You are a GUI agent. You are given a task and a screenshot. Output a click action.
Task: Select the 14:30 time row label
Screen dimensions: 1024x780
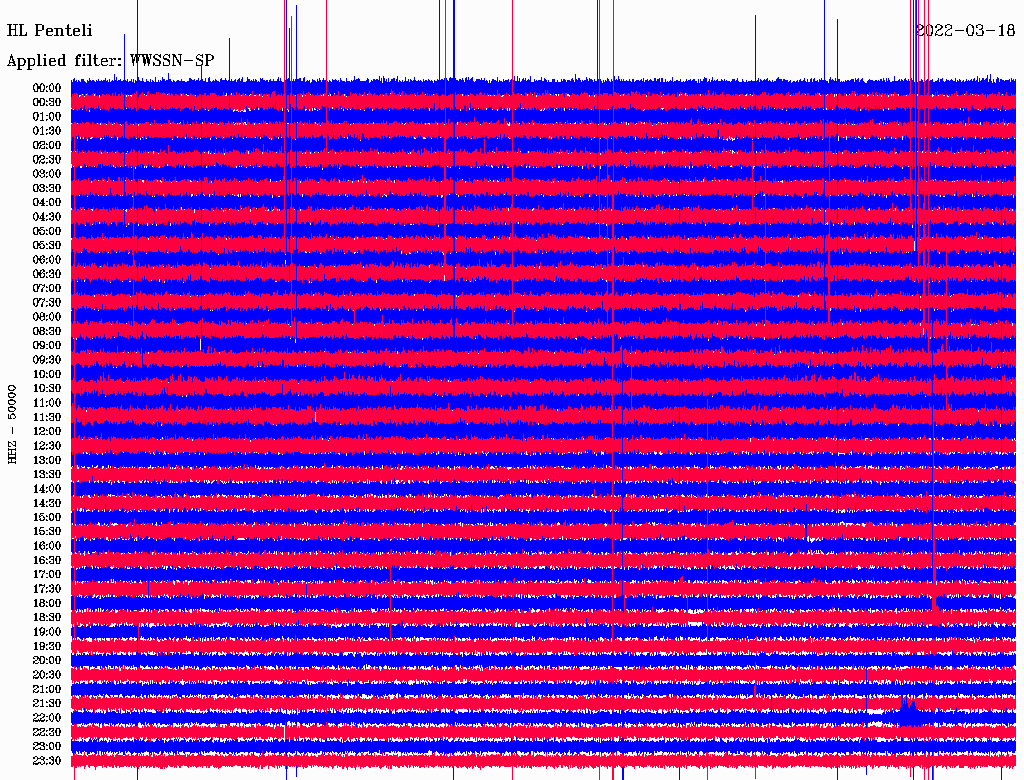click(x=47, y=504)
